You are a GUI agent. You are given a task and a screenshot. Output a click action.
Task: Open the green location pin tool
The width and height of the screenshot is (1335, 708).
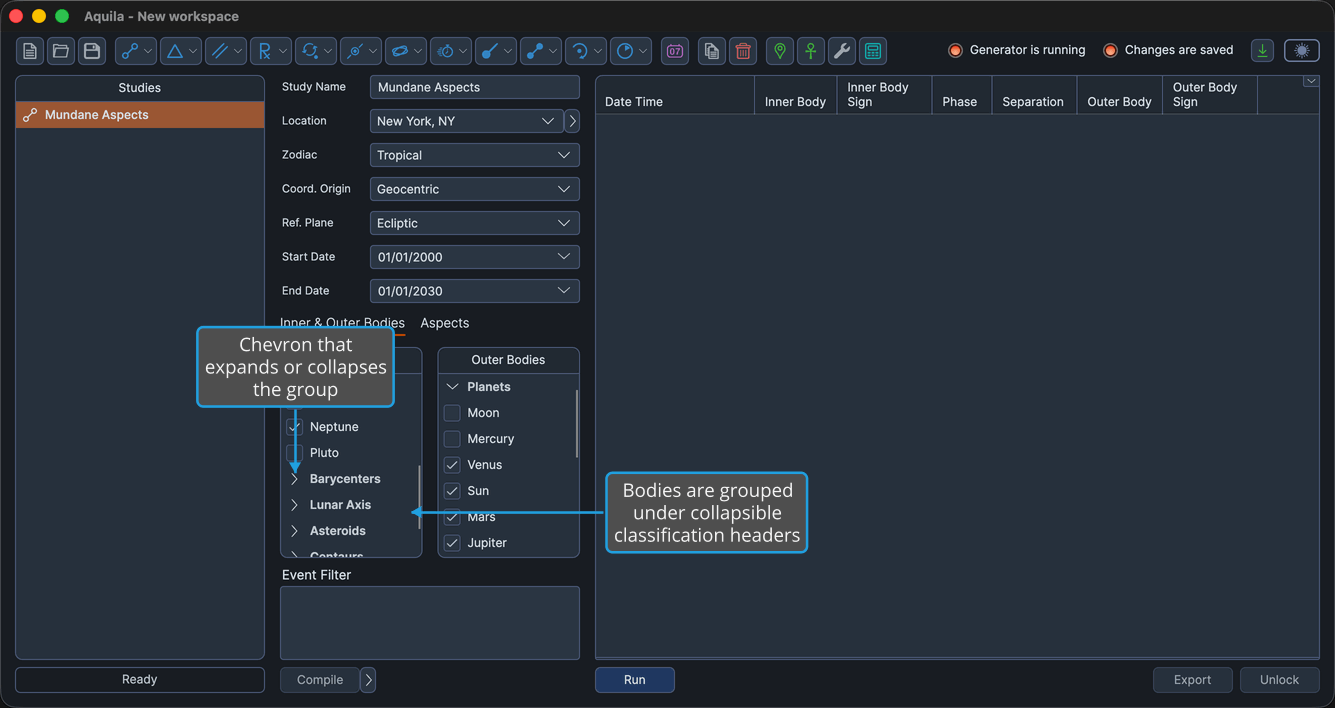pyautogui.click(x=780, y=51)
